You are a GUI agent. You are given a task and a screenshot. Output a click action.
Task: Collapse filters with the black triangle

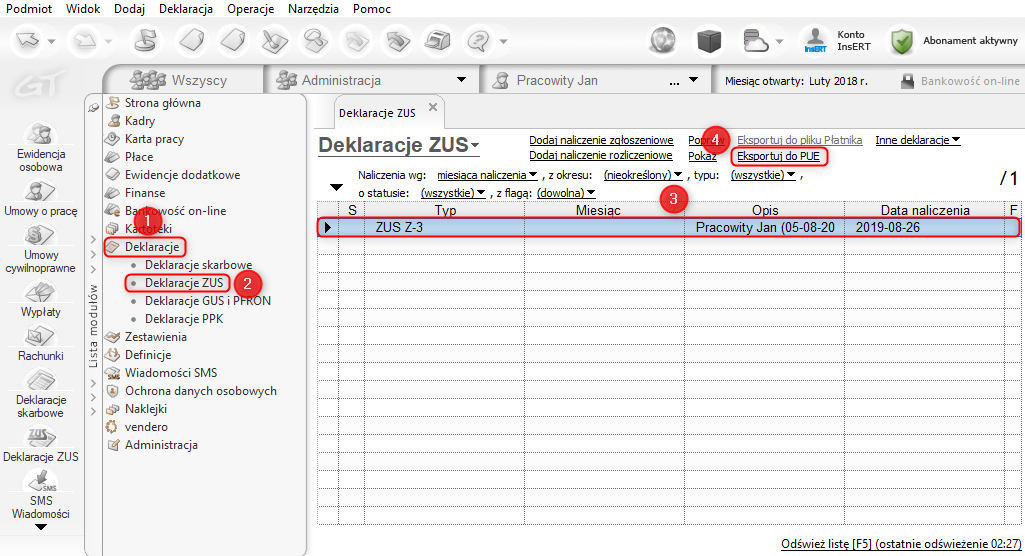pyautogui.click(x=336, y=188)
